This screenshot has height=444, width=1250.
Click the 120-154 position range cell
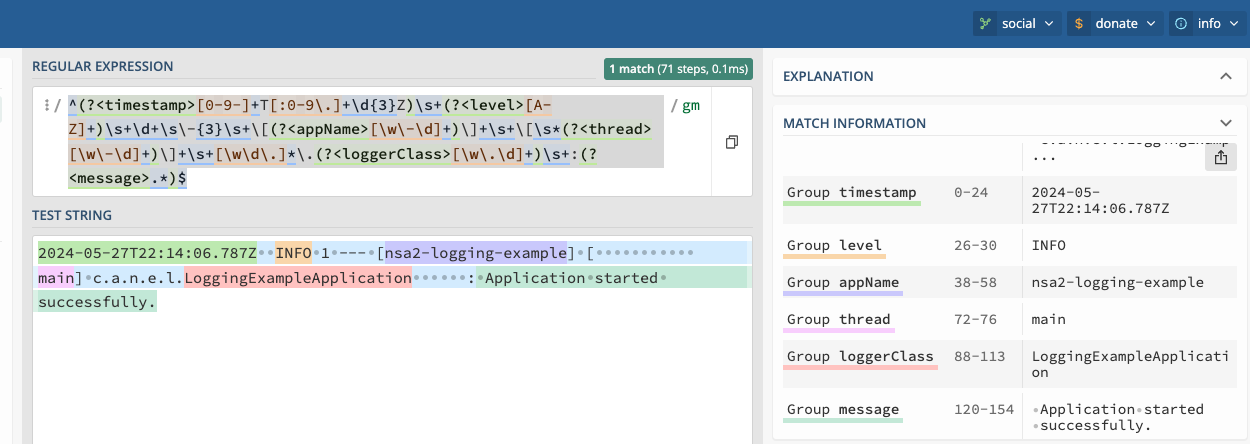pos(983,409)
